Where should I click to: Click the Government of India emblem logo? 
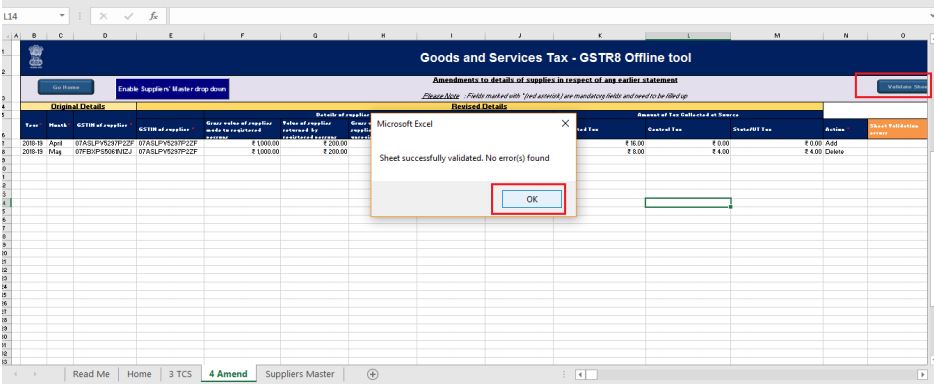[x=36, y=58]
